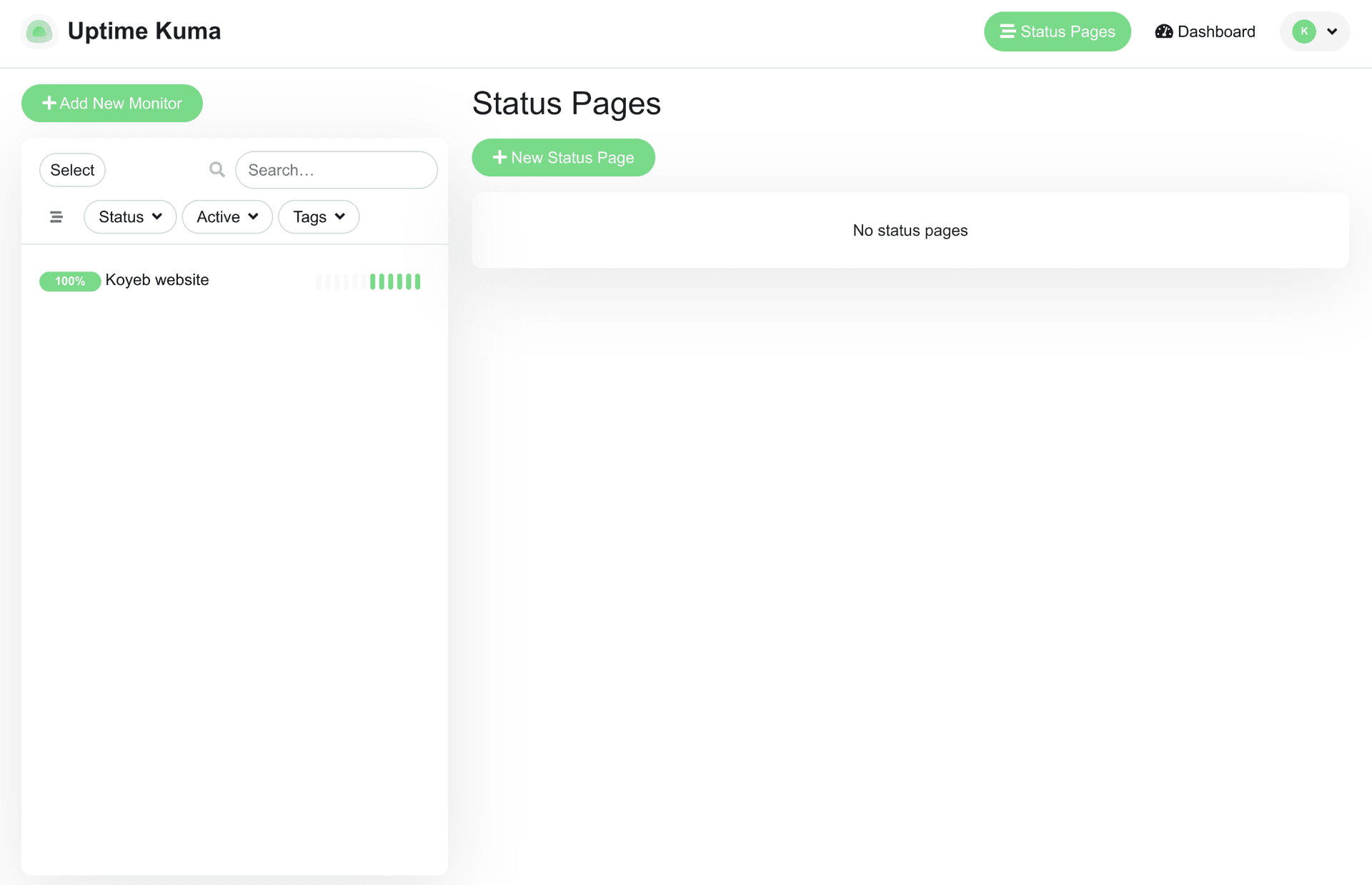Click the Search input field

pos(335,169)
